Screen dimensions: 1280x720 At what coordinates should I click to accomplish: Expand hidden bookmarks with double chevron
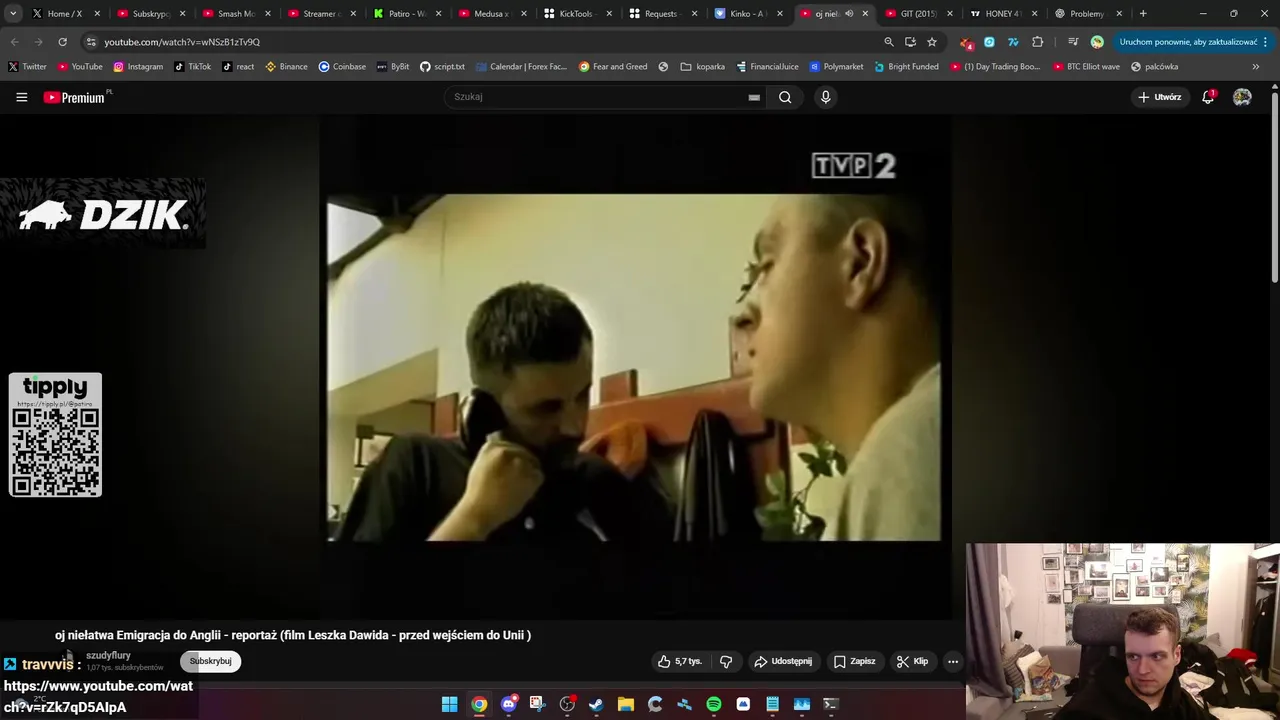click(x=1256, y=66)
